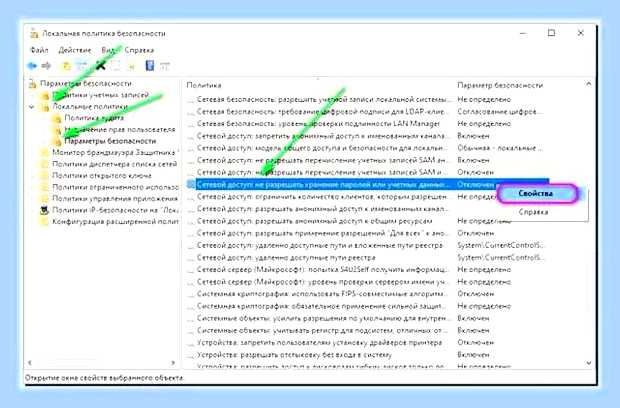Click the forward arrow toolbar icon
The width and height of the screenshot is (620, 408).
tap(46, 66)
